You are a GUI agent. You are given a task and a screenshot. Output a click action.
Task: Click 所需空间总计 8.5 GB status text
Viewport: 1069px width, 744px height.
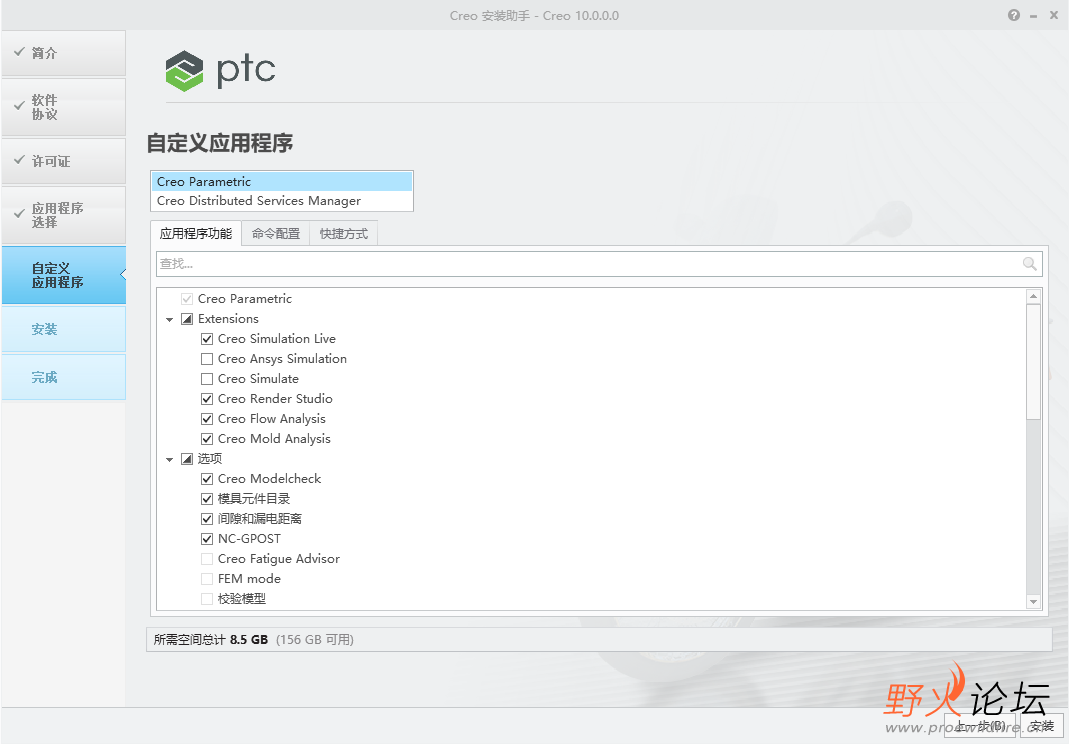(211, 640)
